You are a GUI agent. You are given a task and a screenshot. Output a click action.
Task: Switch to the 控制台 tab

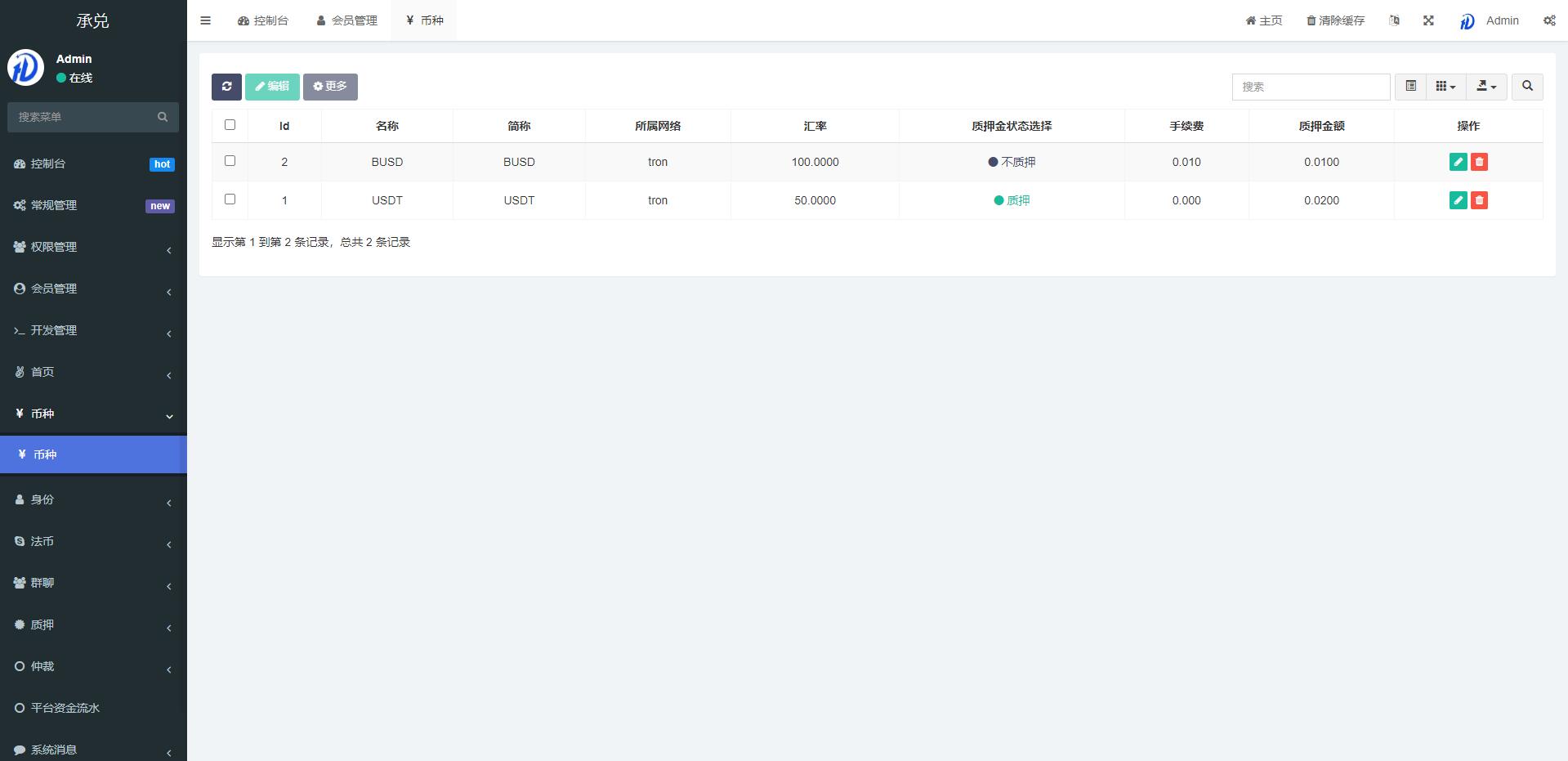coord(263,20)
